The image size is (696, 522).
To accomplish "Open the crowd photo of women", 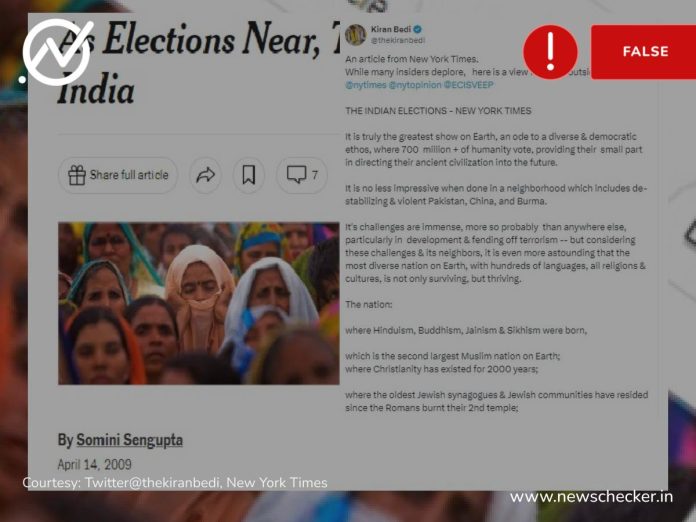I will [x=198, y=303].
